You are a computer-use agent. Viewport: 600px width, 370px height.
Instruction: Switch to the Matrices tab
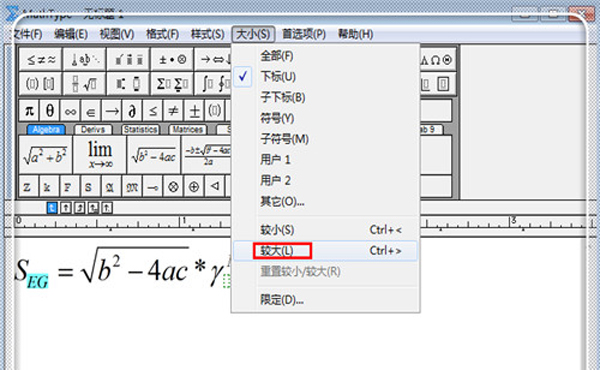coord(188,130)
